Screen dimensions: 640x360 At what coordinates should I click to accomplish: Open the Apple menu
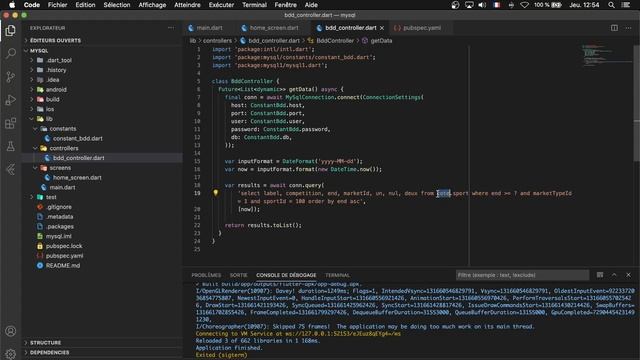(12, 5)
